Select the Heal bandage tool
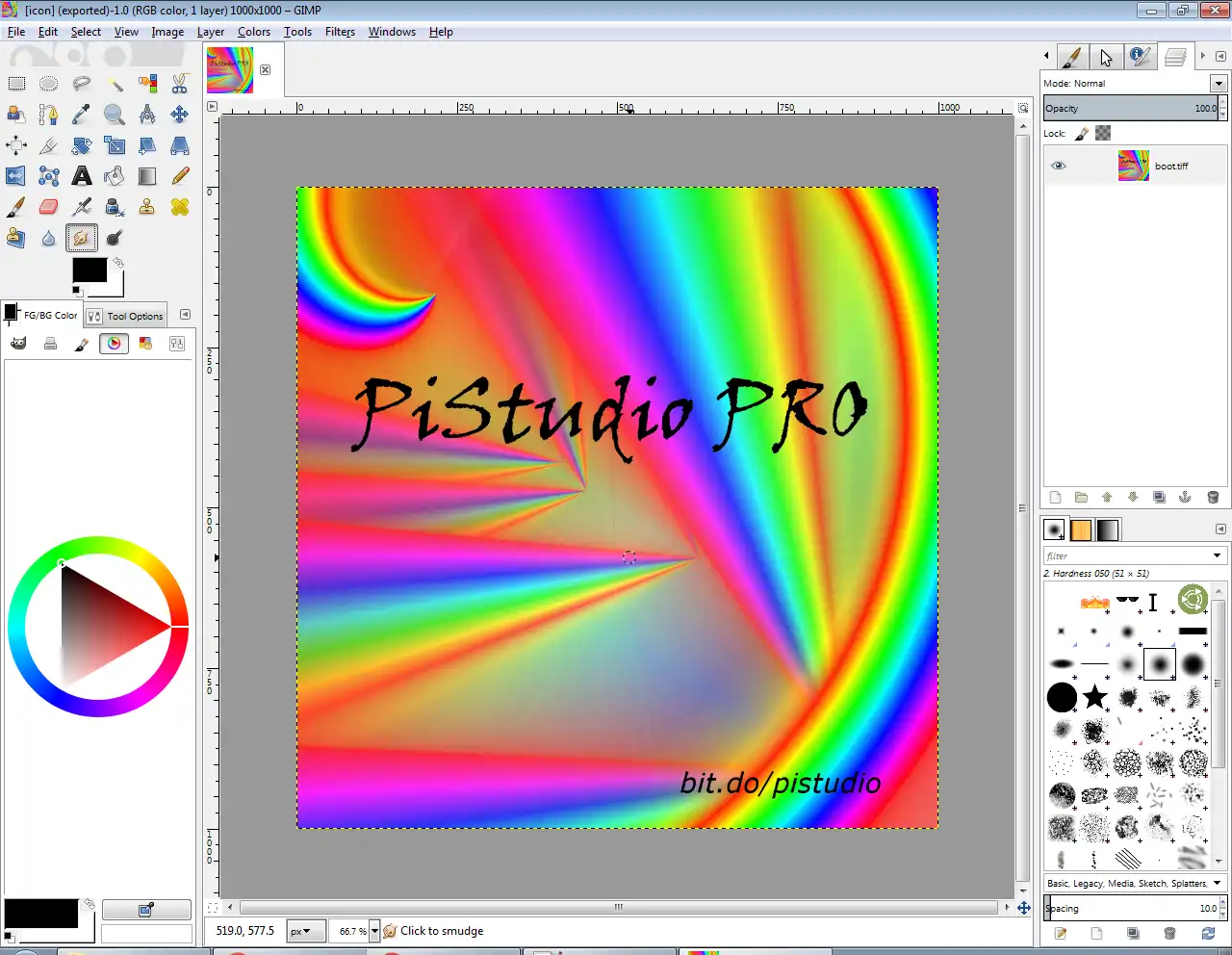 180,207
